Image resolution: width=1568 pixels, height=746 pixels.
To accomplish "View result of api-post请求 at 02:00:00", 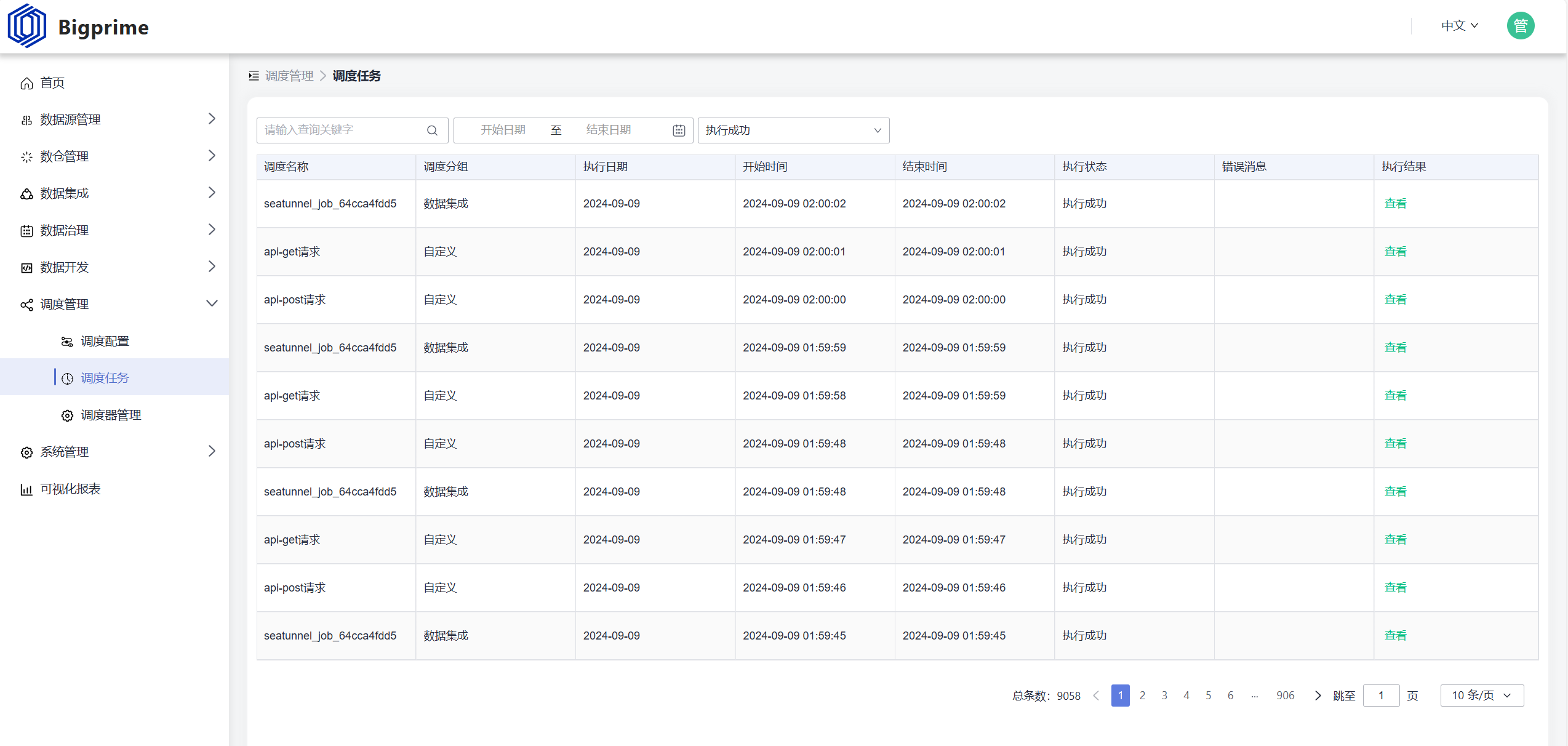I will (1395, 300).
